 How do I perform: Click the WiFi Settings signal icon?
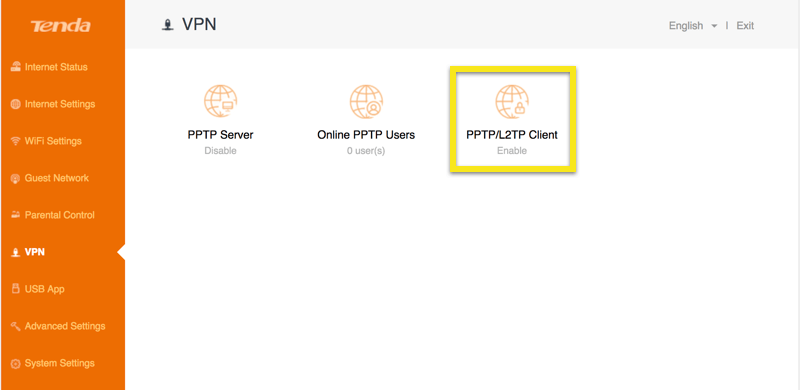15,141
